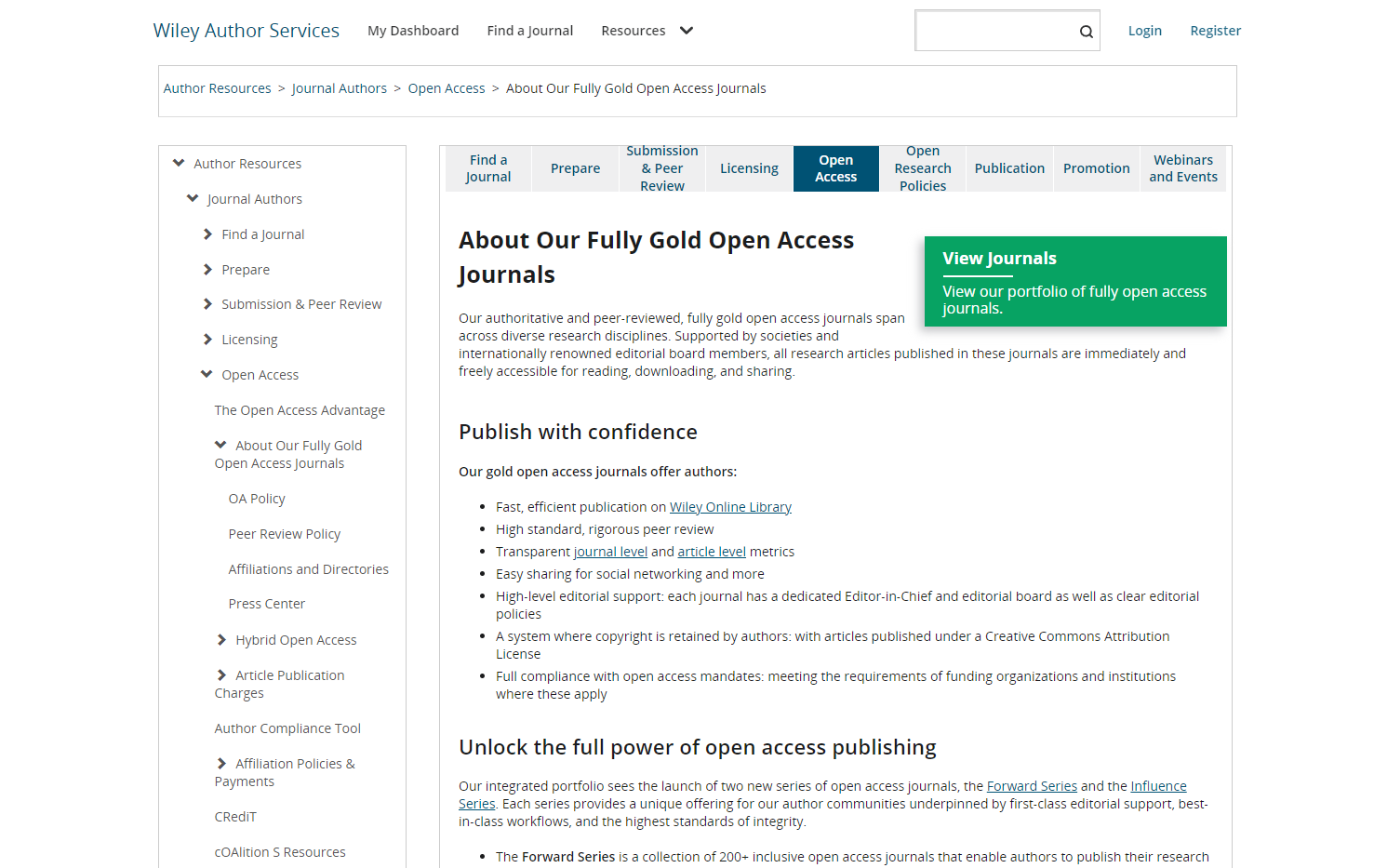Click the Login link
The height and width of the screenshot is (868, 1374).
1145,31
